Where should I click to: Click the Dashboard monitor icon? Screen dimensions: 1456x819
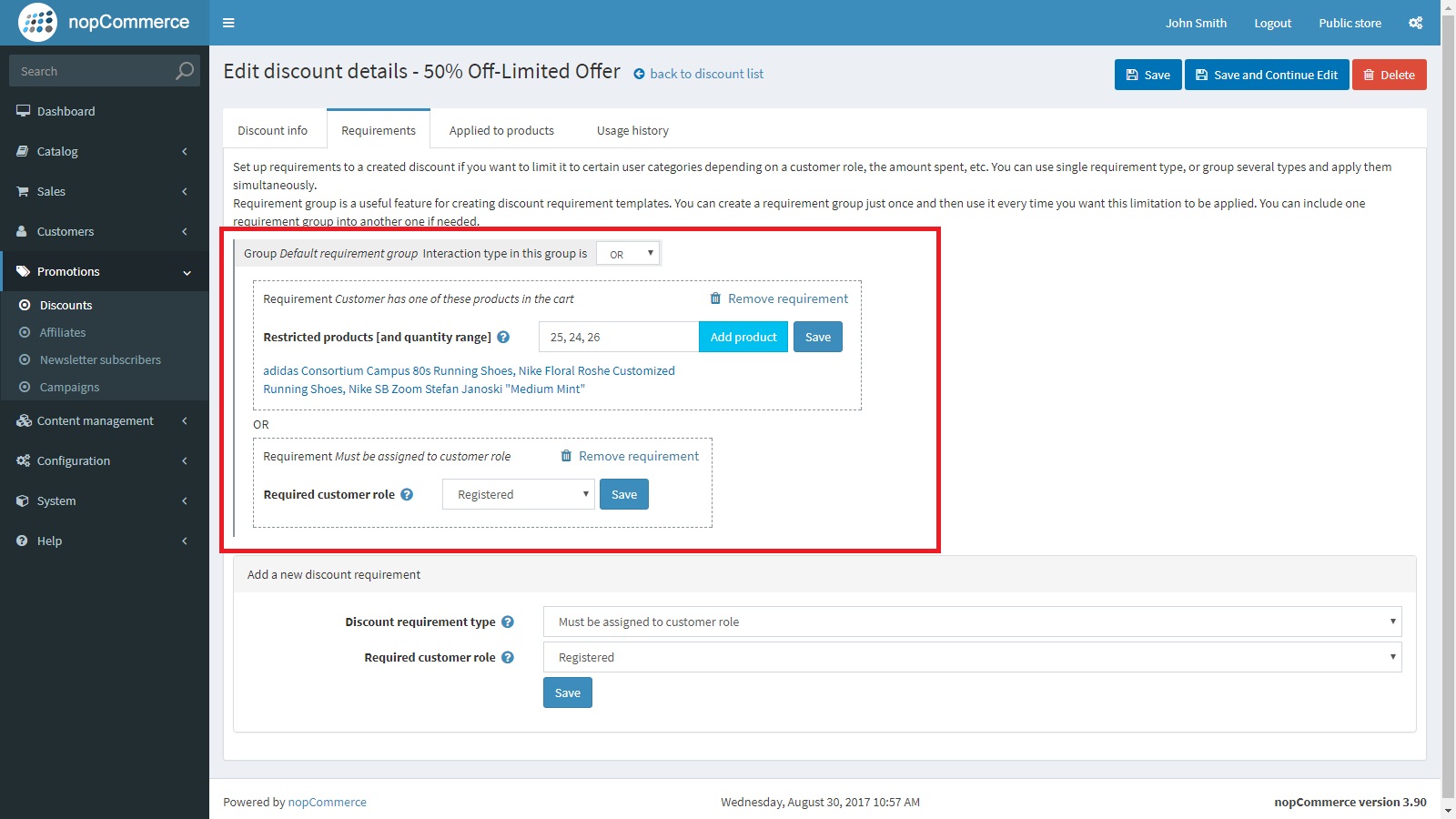click(23, 111)
